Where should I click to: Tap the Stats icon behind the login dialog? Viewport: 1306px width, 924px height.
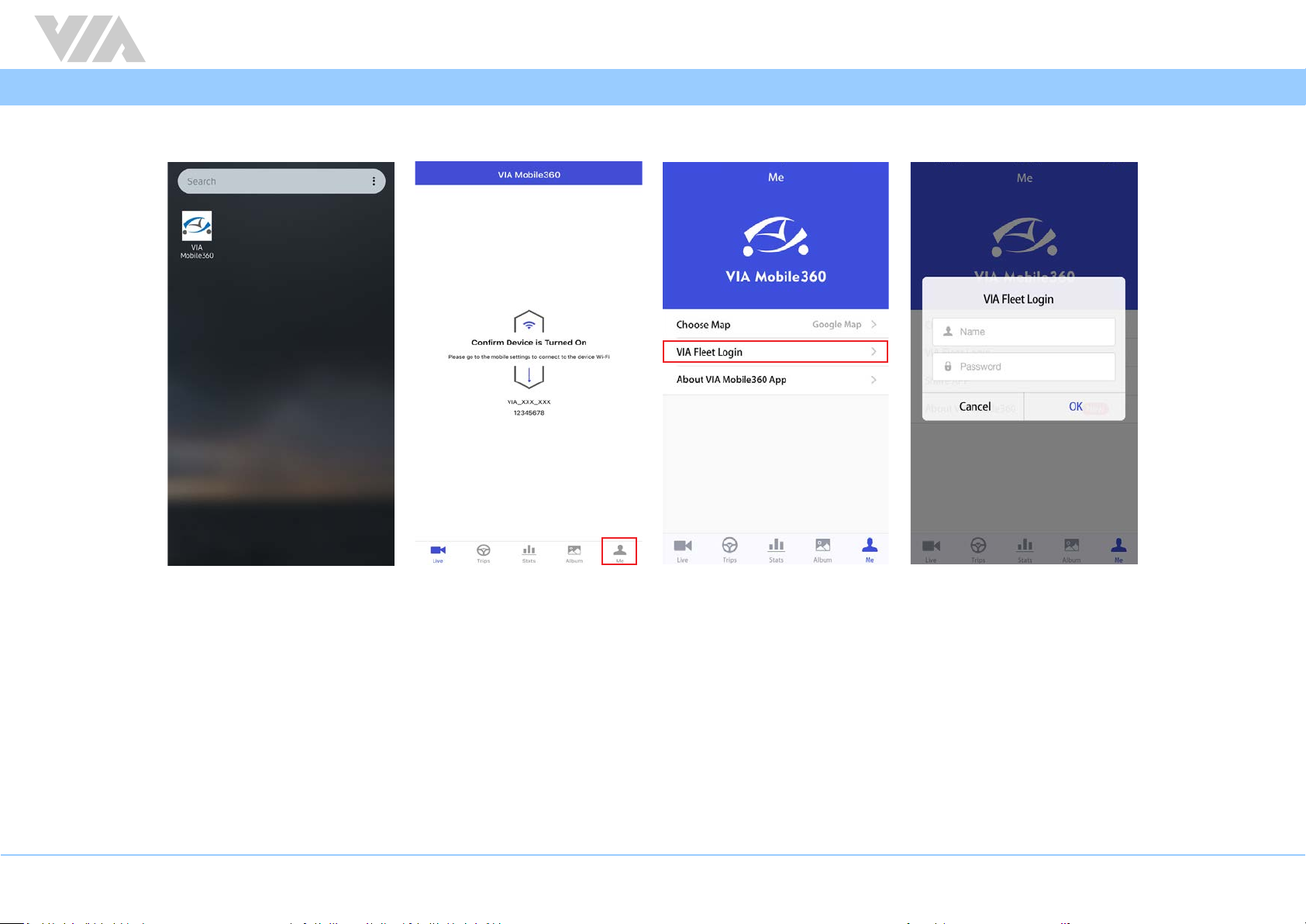(1025, 545)
